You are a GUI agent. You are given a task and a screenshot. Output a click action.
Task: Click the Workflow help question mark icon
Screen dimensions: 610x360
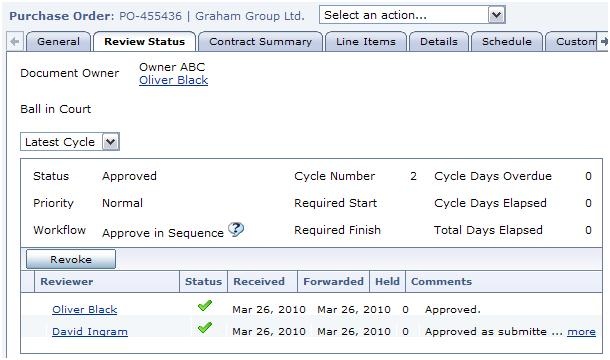(236, 229)
